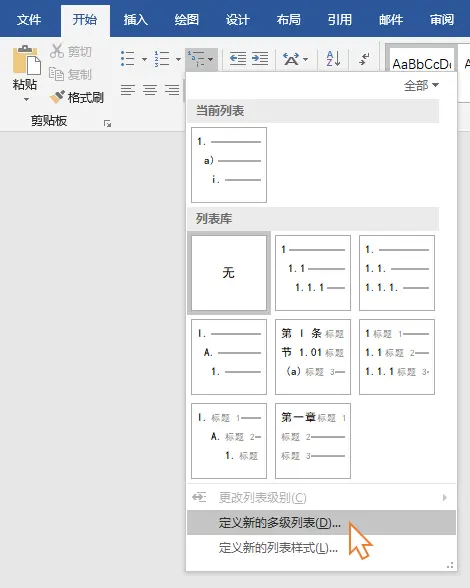Expand the 全部 filter dropdown
Image resolution: width=470 pixels, height=588 pixels.
click(x=421, y=86)
